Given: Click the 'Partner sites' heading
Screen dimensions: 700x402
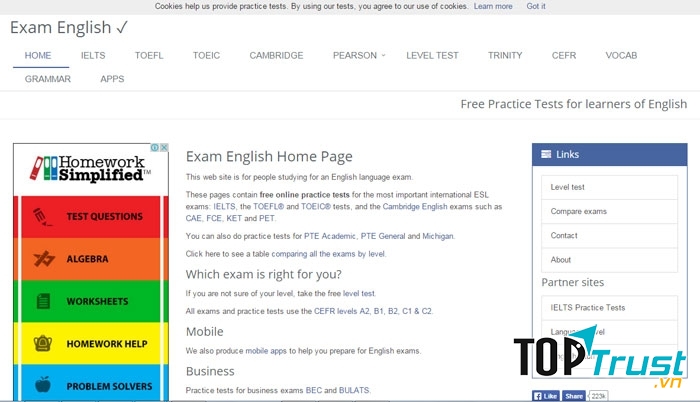Looking at the screenshot, I should (x=572, y=282).
